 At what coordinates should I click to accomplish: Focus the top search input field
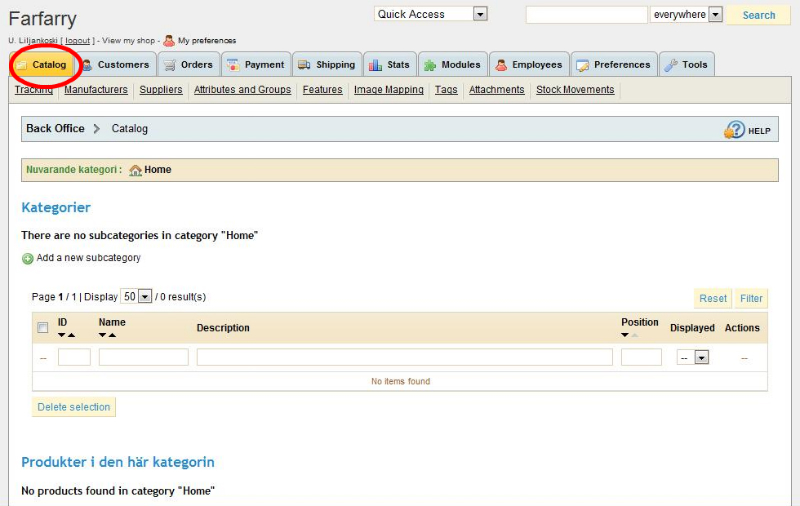[587, 15]
